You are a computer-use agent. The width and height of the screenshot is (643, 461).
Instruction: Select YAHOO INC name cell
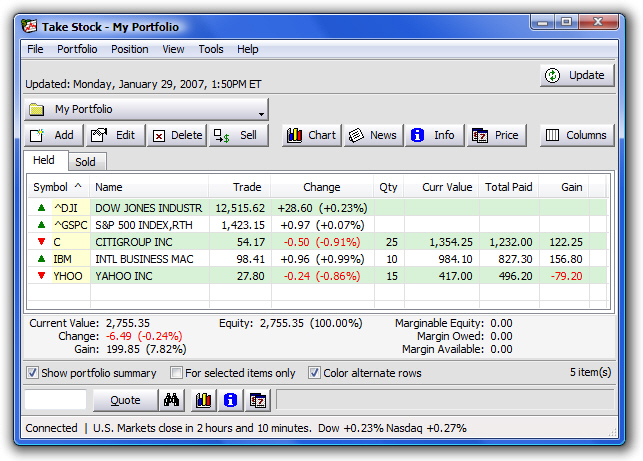149,276
